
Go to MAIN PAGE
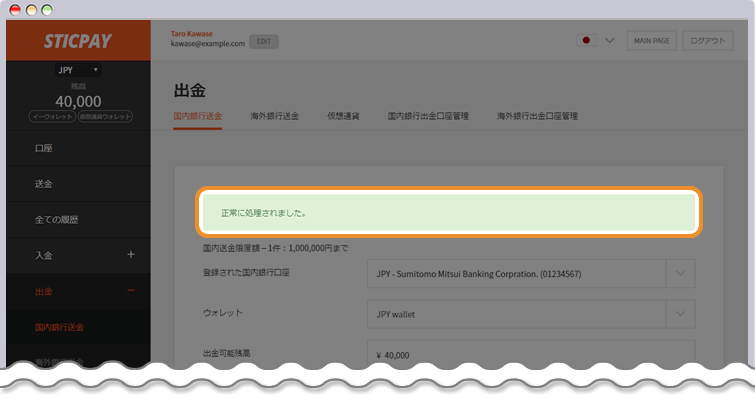click(651, 41)
